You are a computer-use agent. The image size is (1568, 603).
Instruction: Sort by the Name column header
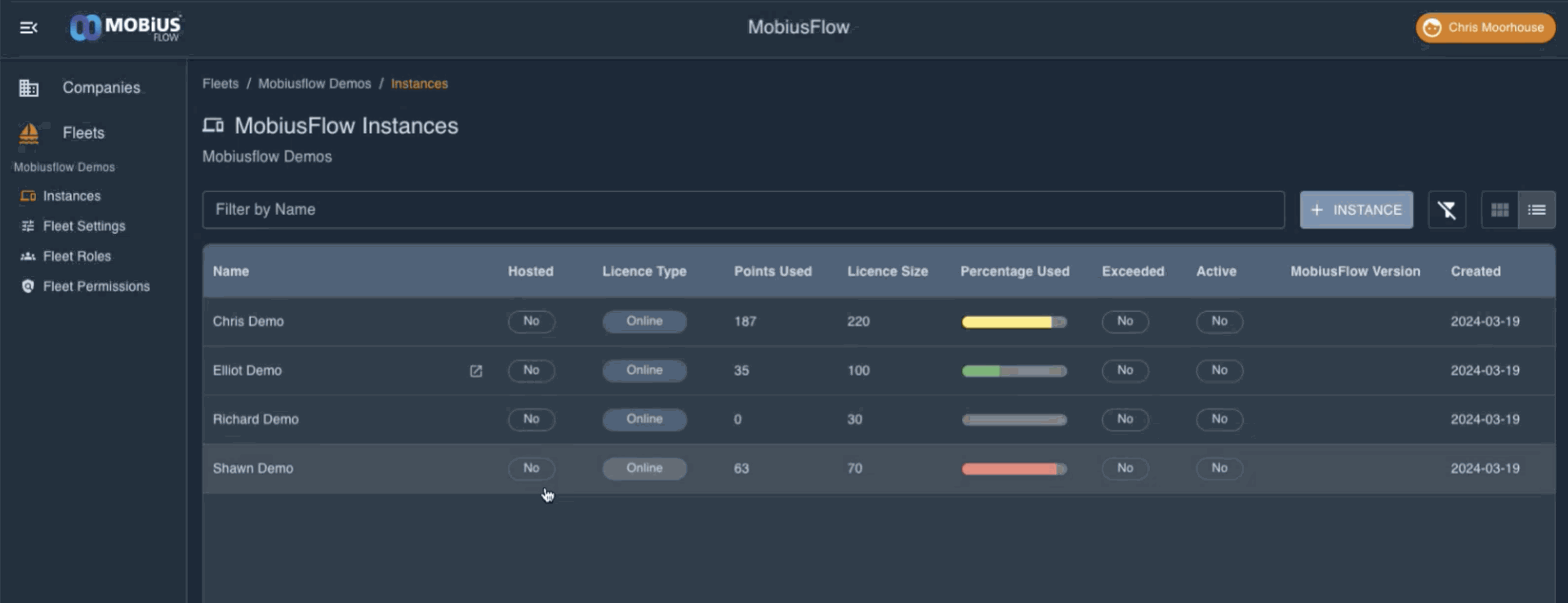[x=231, y=271]
